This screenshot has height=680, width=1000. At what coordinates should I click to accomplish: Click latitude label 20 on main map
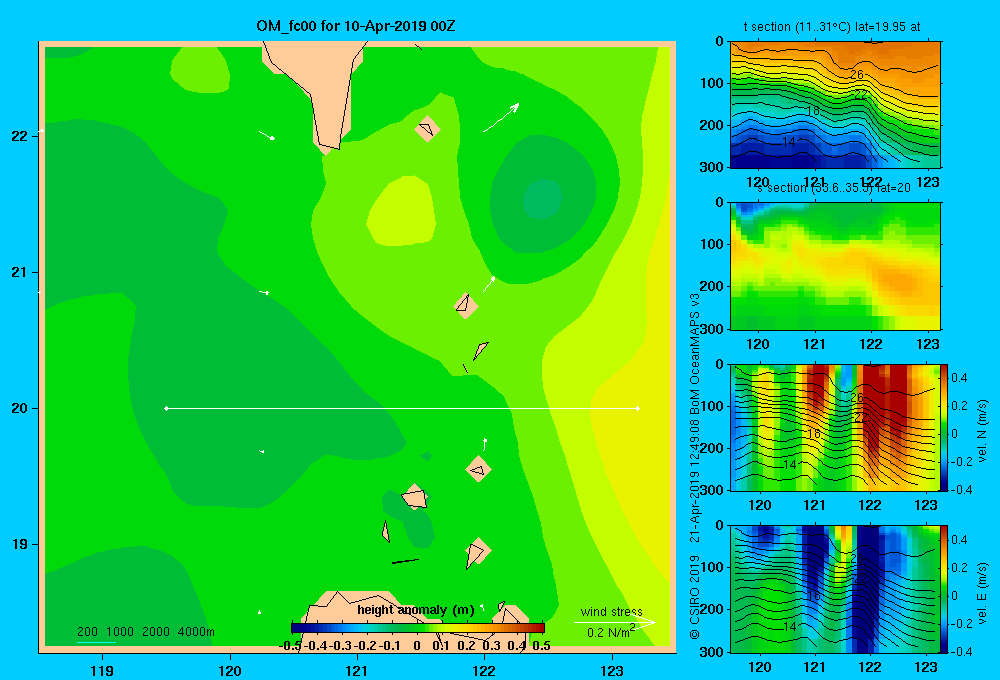20,408
